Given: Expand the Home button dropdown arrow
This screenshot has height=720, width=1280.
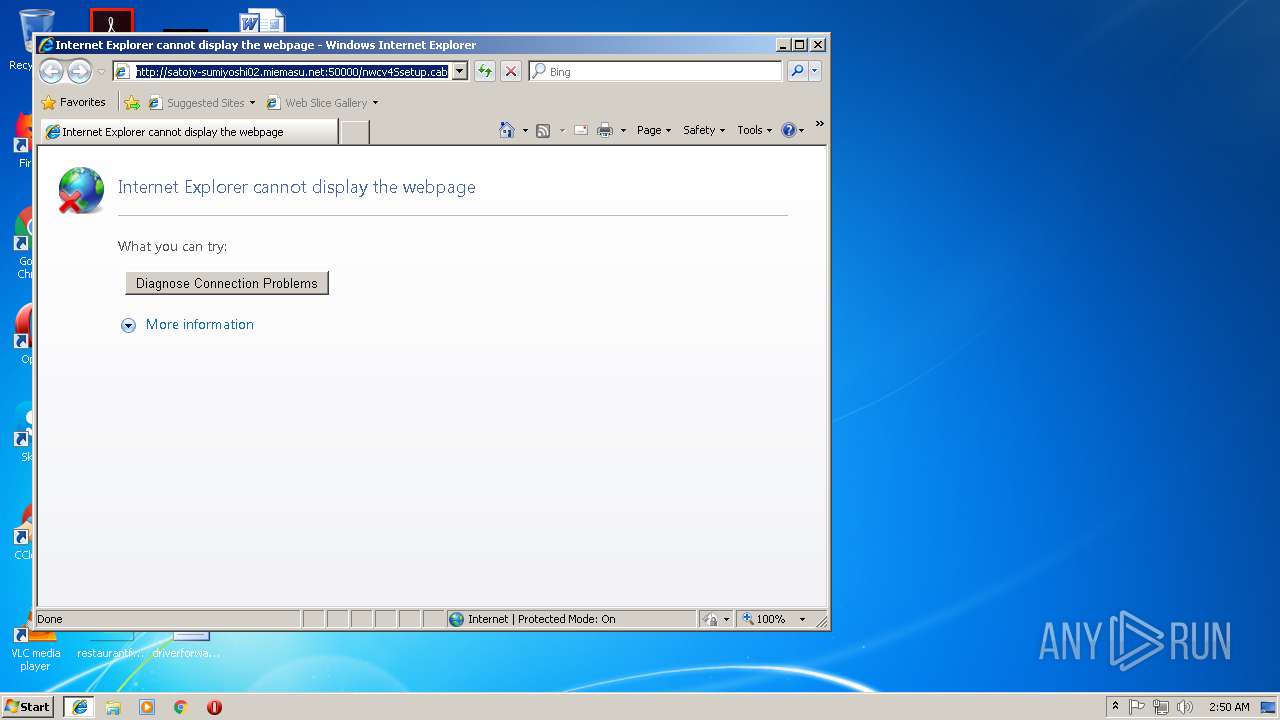Looking at the screenshot, I should pos(525,131).
